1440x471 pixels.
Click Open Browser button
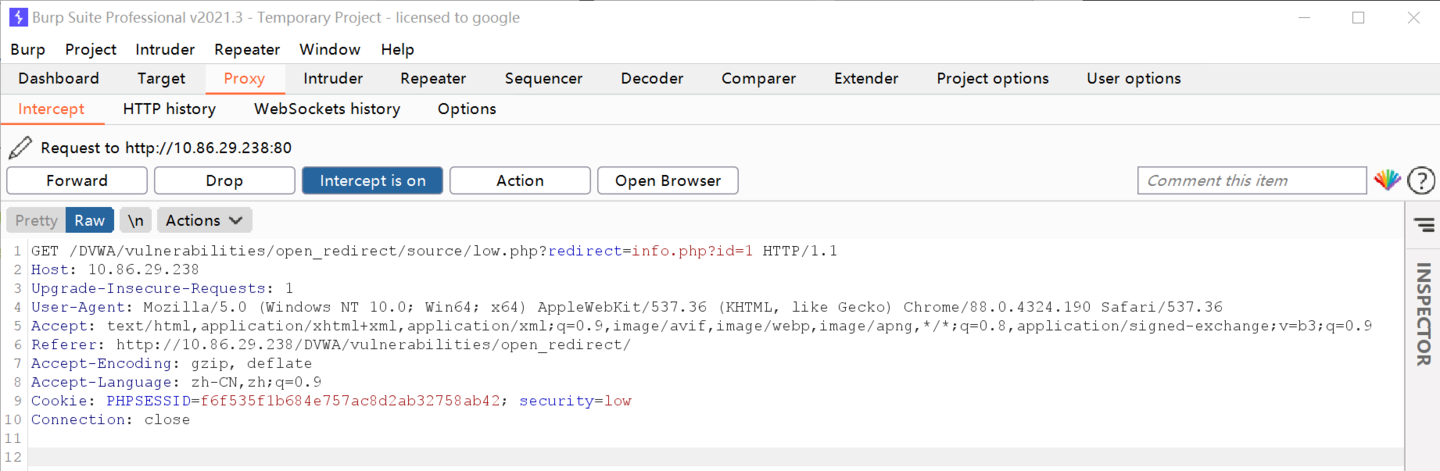click(x=667, y=180)
